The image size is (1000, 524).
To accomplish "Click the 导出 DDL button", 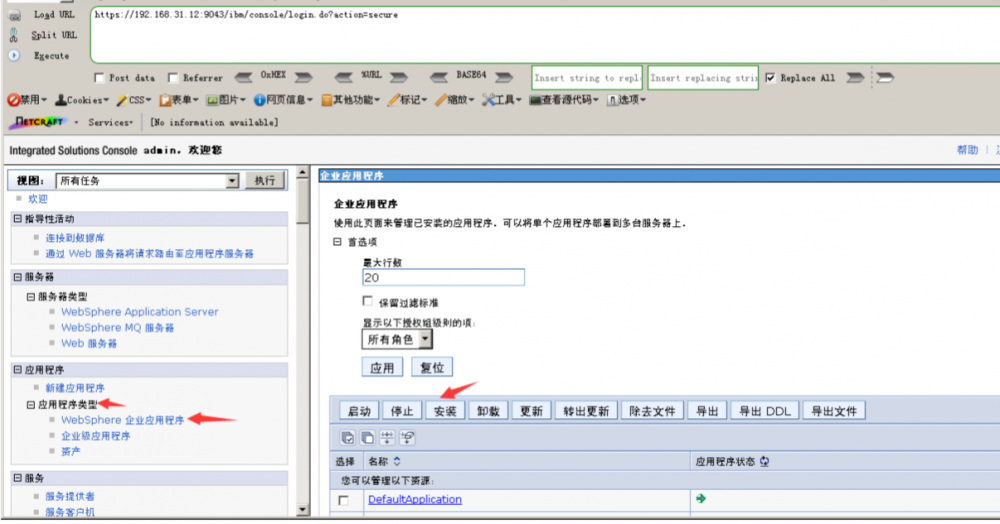I will [x=764, y=411].
